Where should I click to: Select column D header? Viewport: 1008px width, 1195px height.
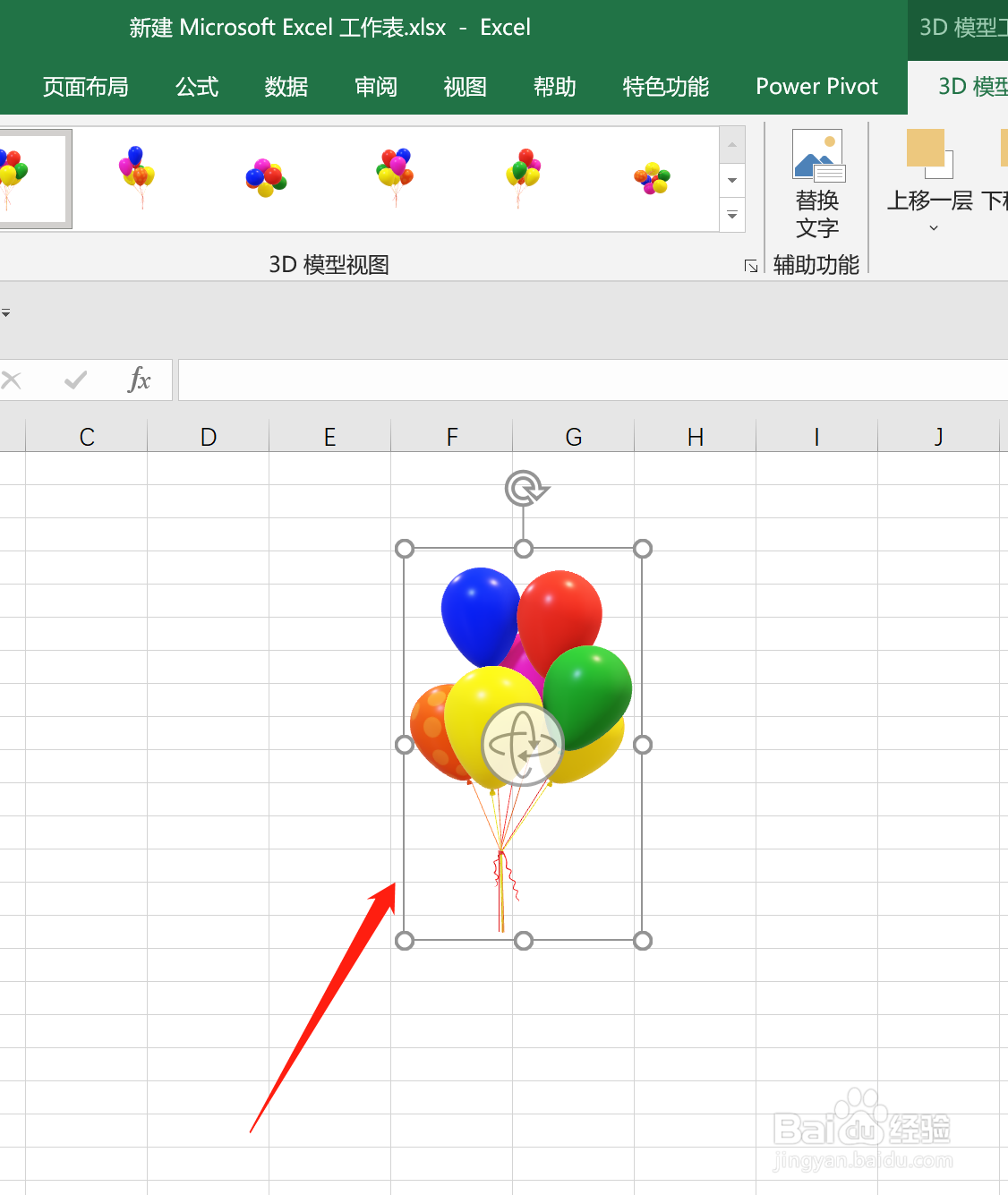[209, 437]
